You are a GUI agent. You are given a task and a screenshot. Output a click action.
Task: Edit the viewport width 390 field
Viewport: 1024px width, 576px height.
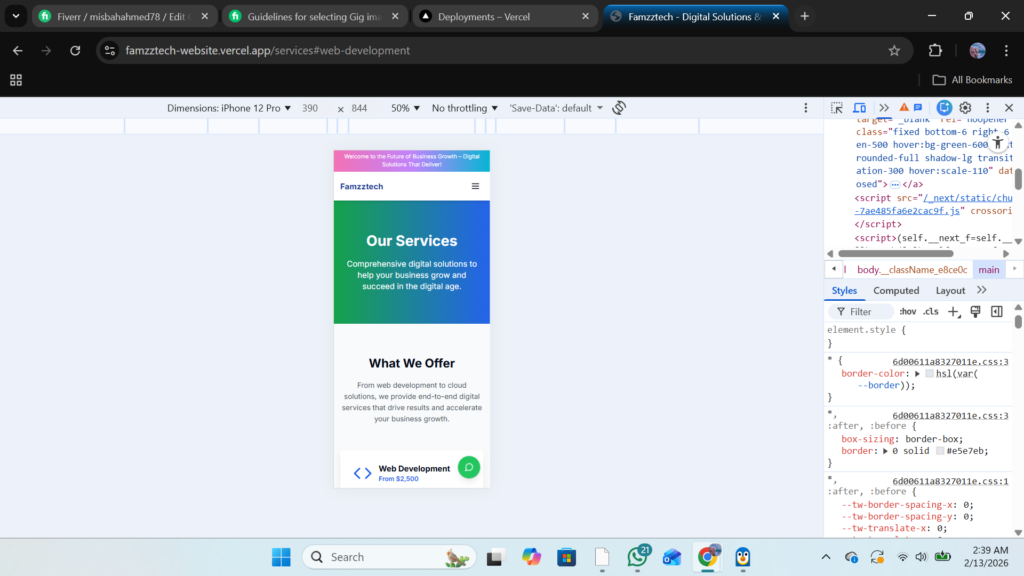pyautogui.click(x=310, y=108)
